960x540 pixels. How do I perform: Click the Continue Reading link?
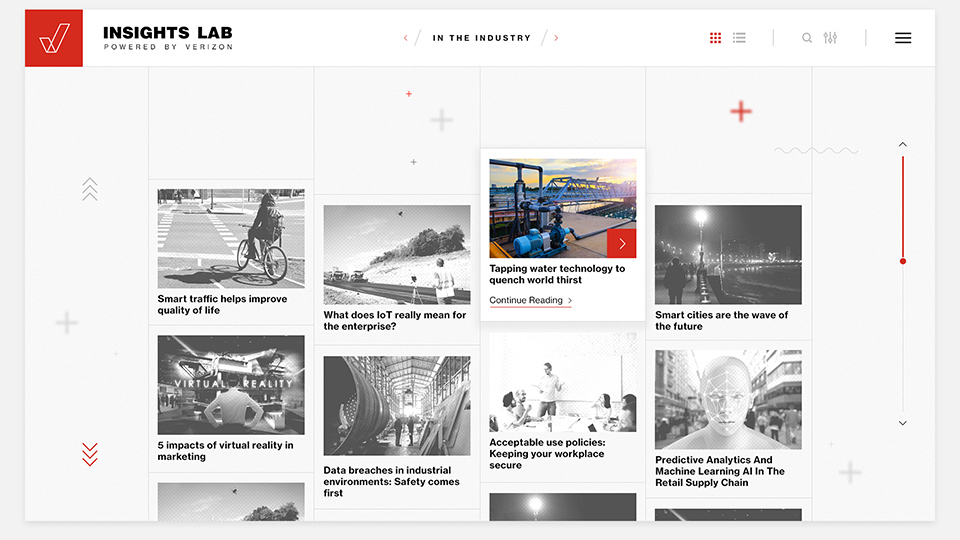(x=526, y=300)
